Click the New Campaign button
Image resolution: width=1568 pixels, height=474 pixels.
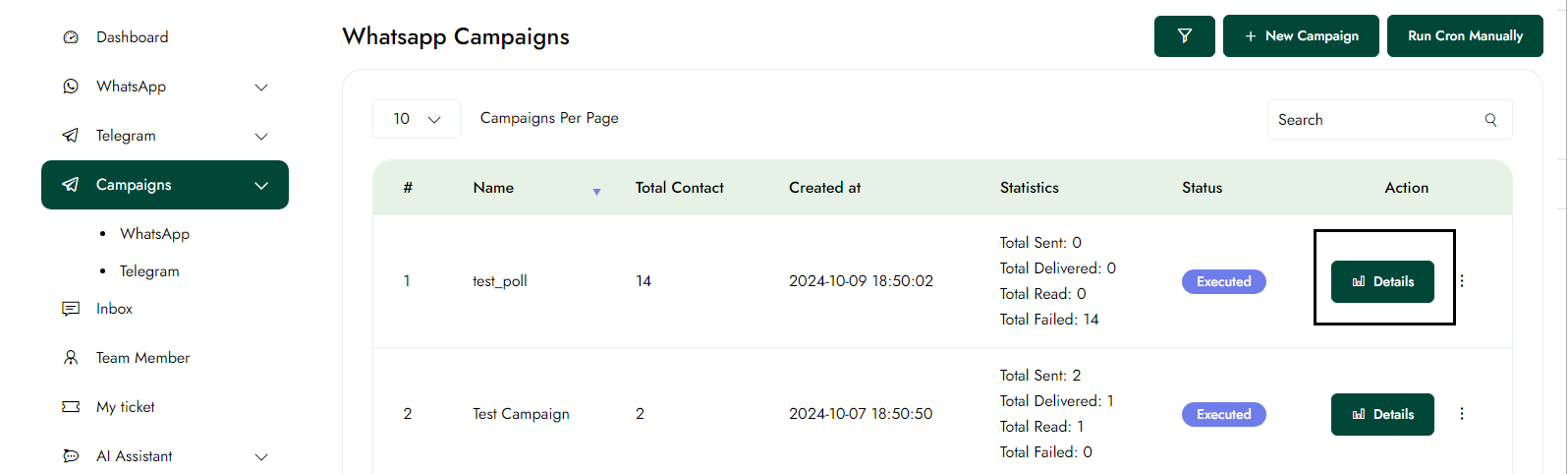pos(1301,36)
